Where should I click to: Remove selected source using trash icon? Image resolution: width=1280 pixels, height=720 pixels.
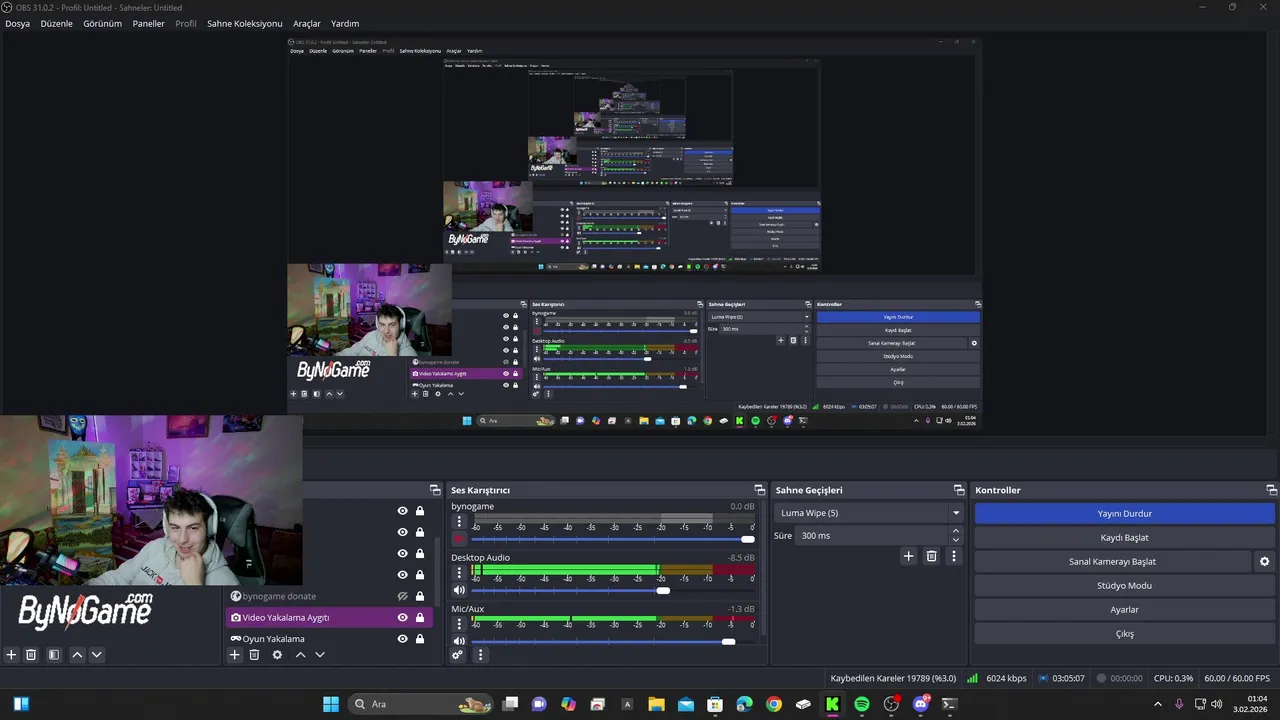coord(254,655)
